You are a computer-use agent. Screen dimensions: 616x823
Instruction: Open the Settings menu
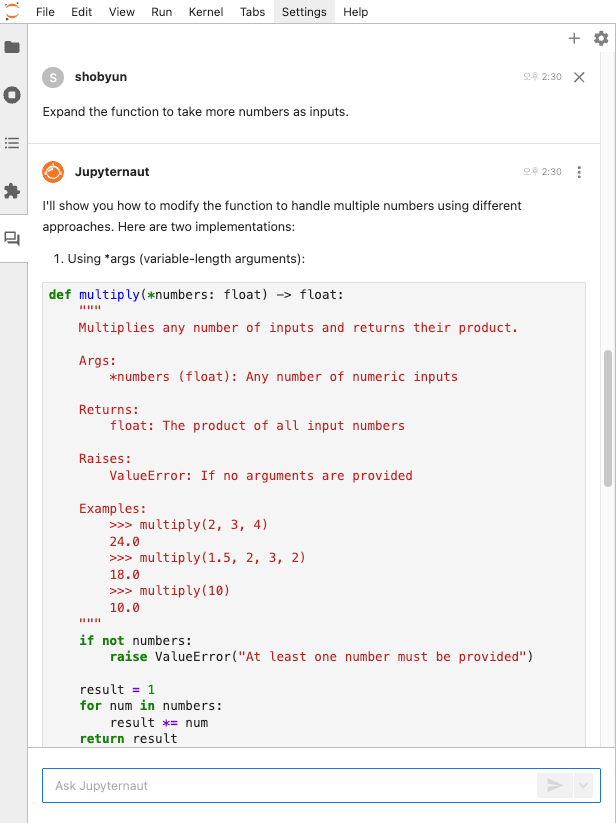click(x=302, y=12)
